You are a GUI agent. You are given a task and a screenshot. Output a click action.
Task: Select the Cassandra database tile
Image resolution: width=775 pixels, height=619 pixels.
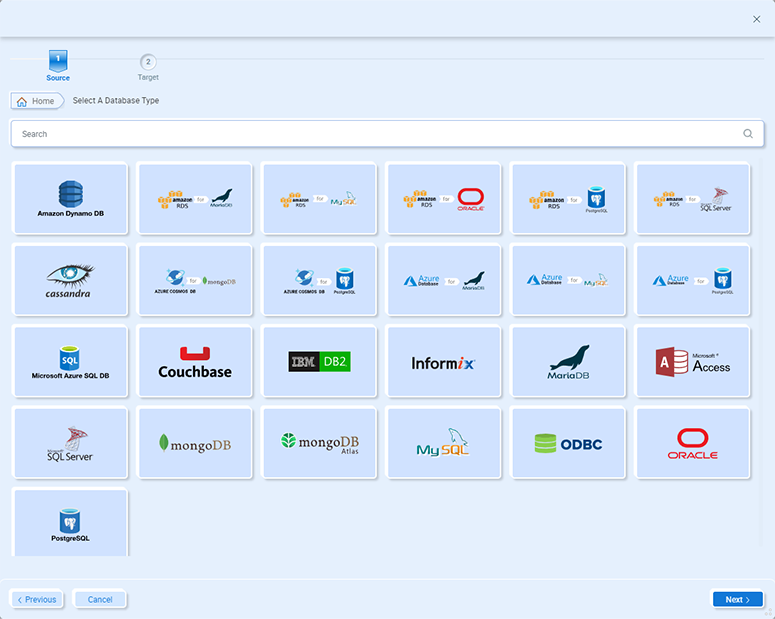[x=70, y=280]
